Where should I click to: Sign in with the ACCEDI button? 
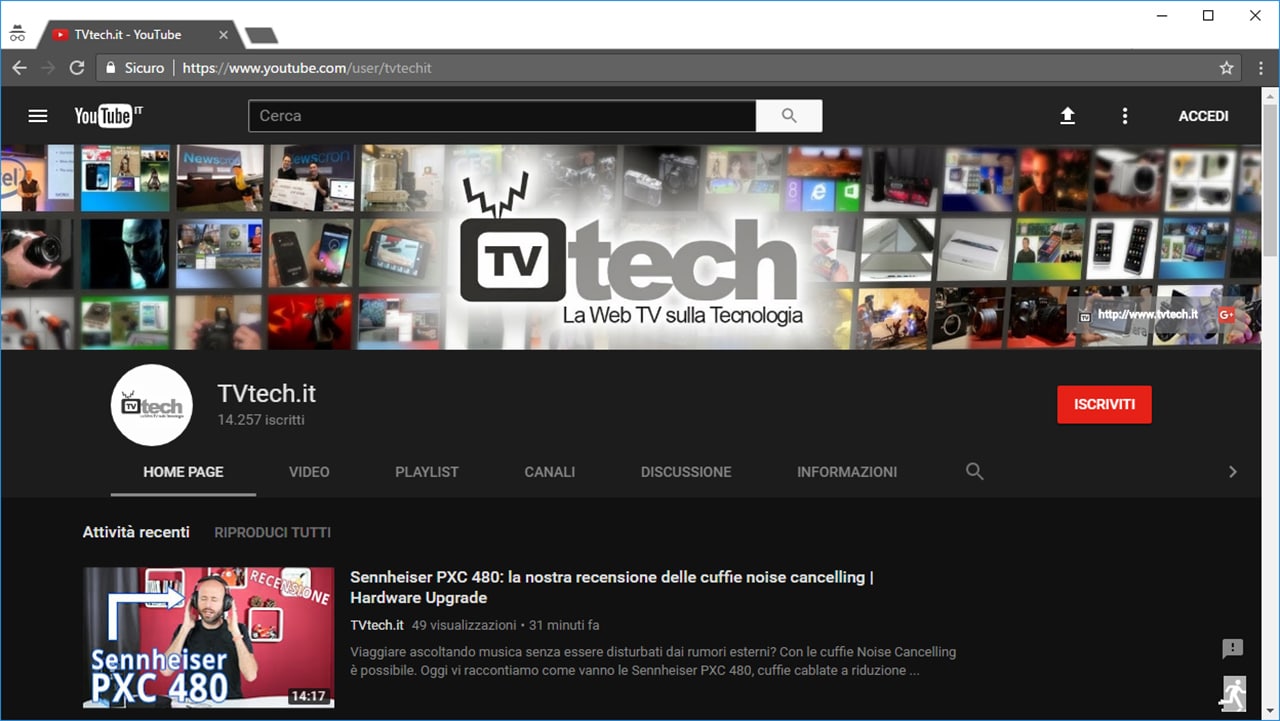click(x=1203, y=116)
